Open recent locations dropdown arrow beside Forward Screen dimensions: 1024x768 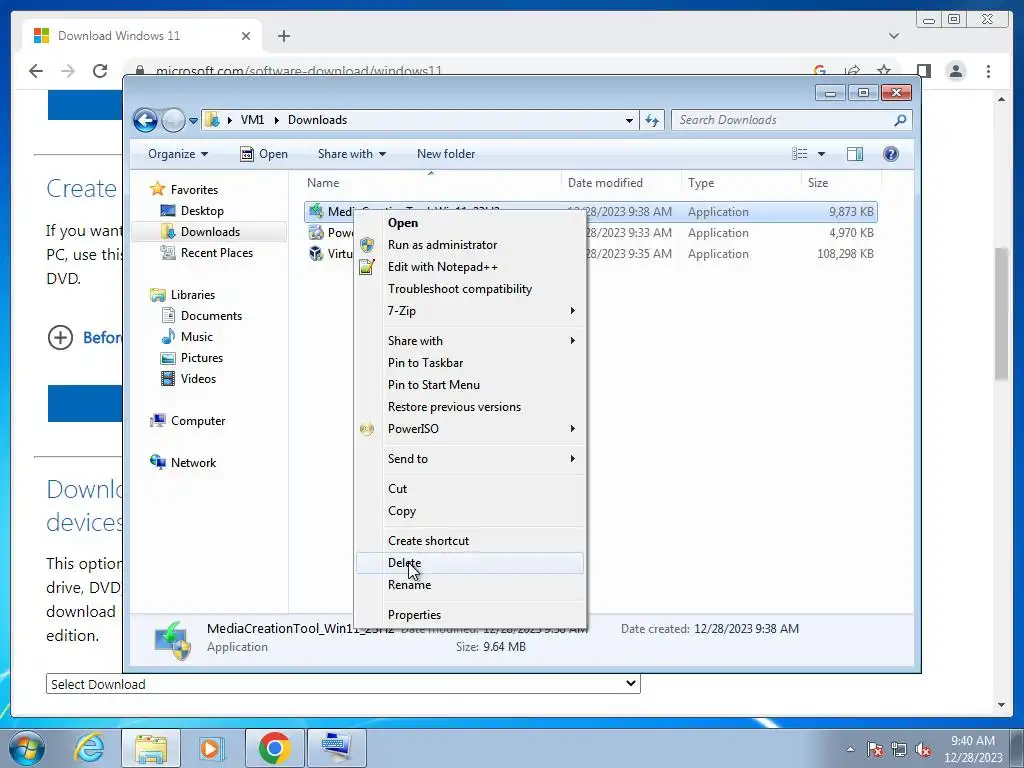tap(193, 121)
